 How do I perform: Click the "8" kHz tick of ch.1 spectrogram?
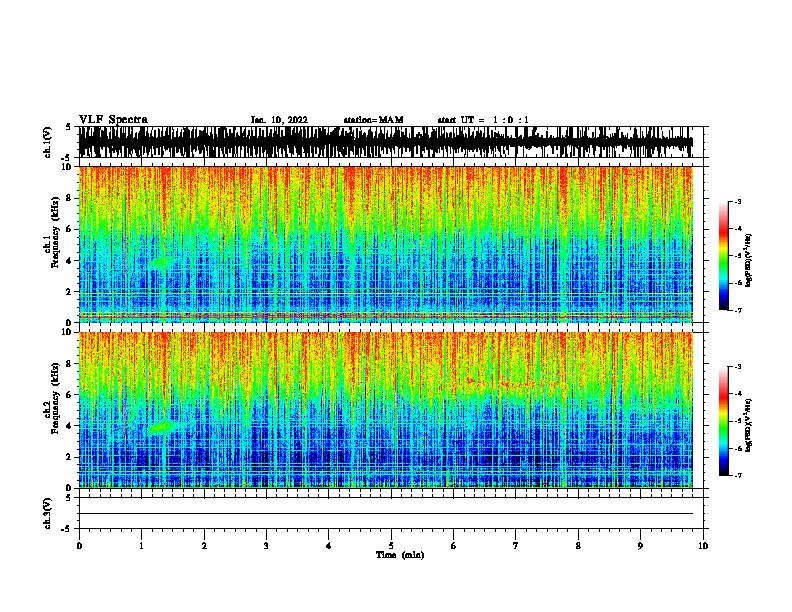point(69,198)
